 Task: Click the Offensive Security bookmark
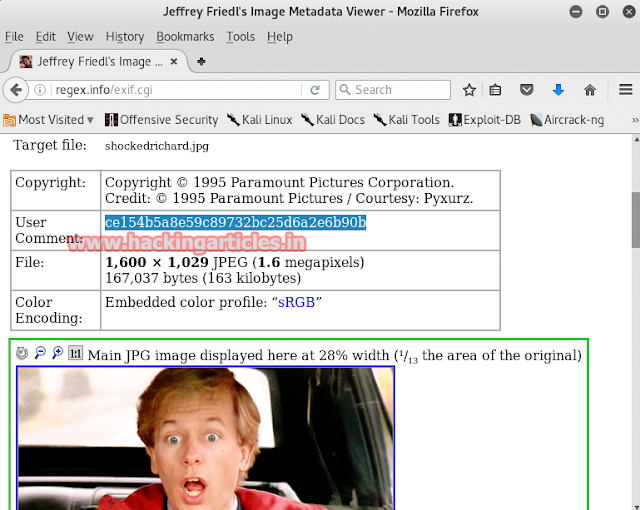click(162, 120)
